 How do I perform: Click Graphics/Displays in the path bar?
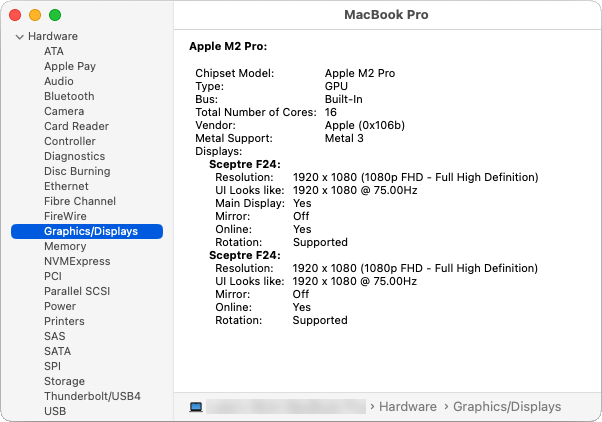tap(507, 407)
